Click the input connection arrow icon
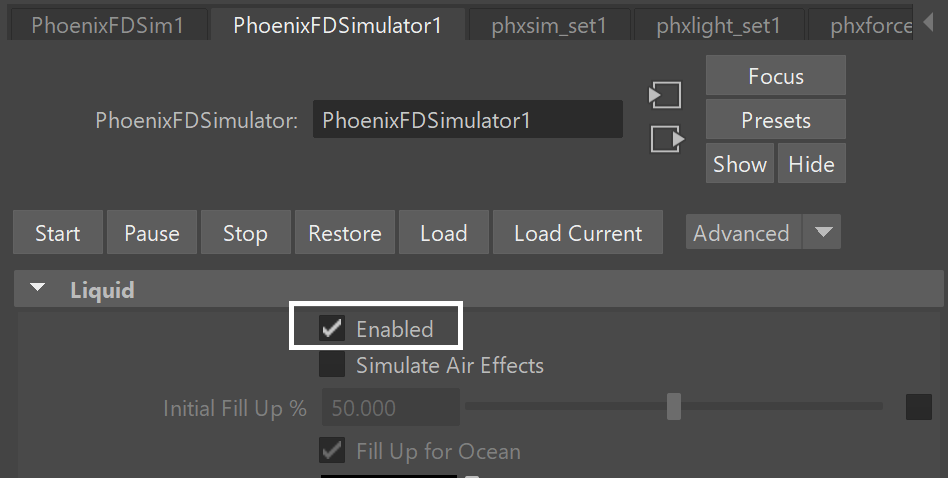 click(x=665, y=95)
